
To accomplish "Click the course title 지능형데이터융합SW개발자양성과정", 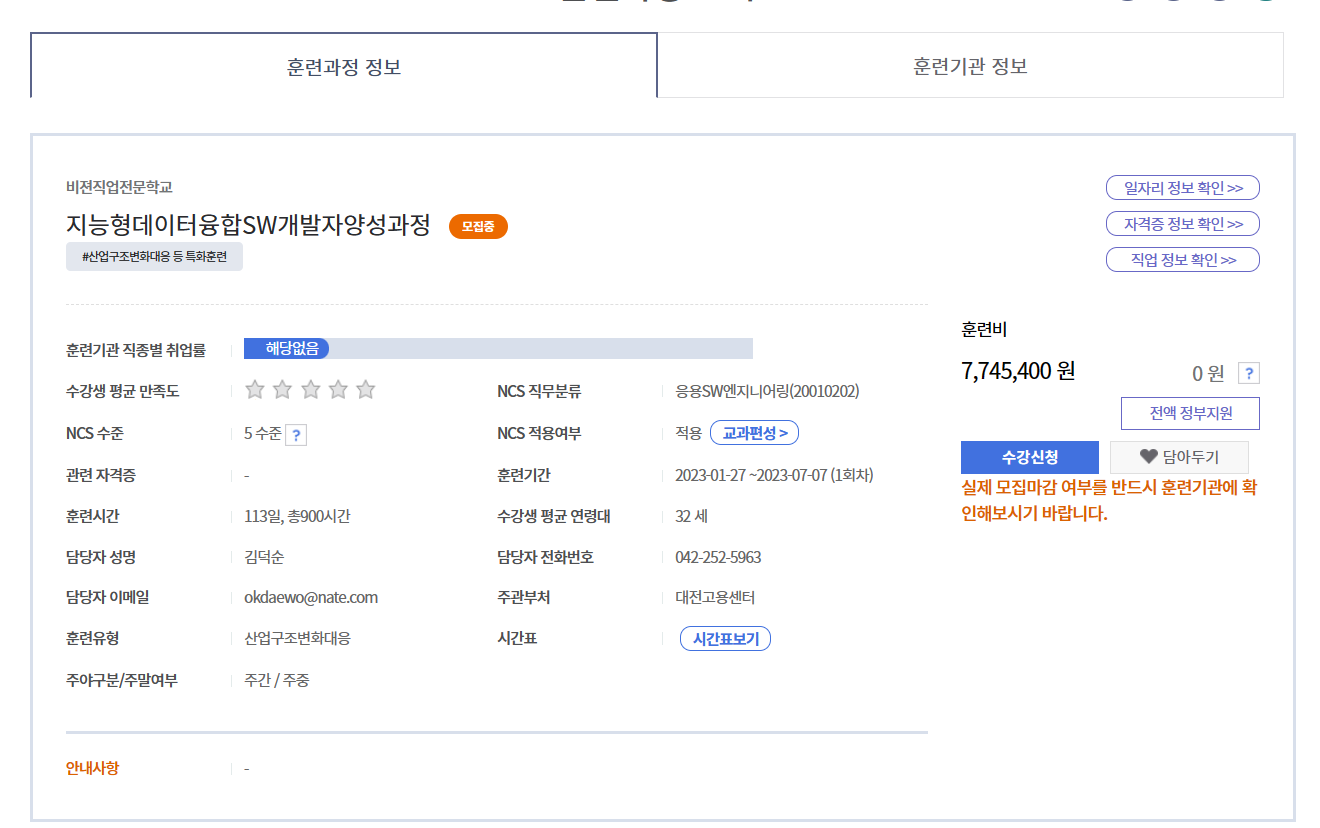I will point(248,225).
